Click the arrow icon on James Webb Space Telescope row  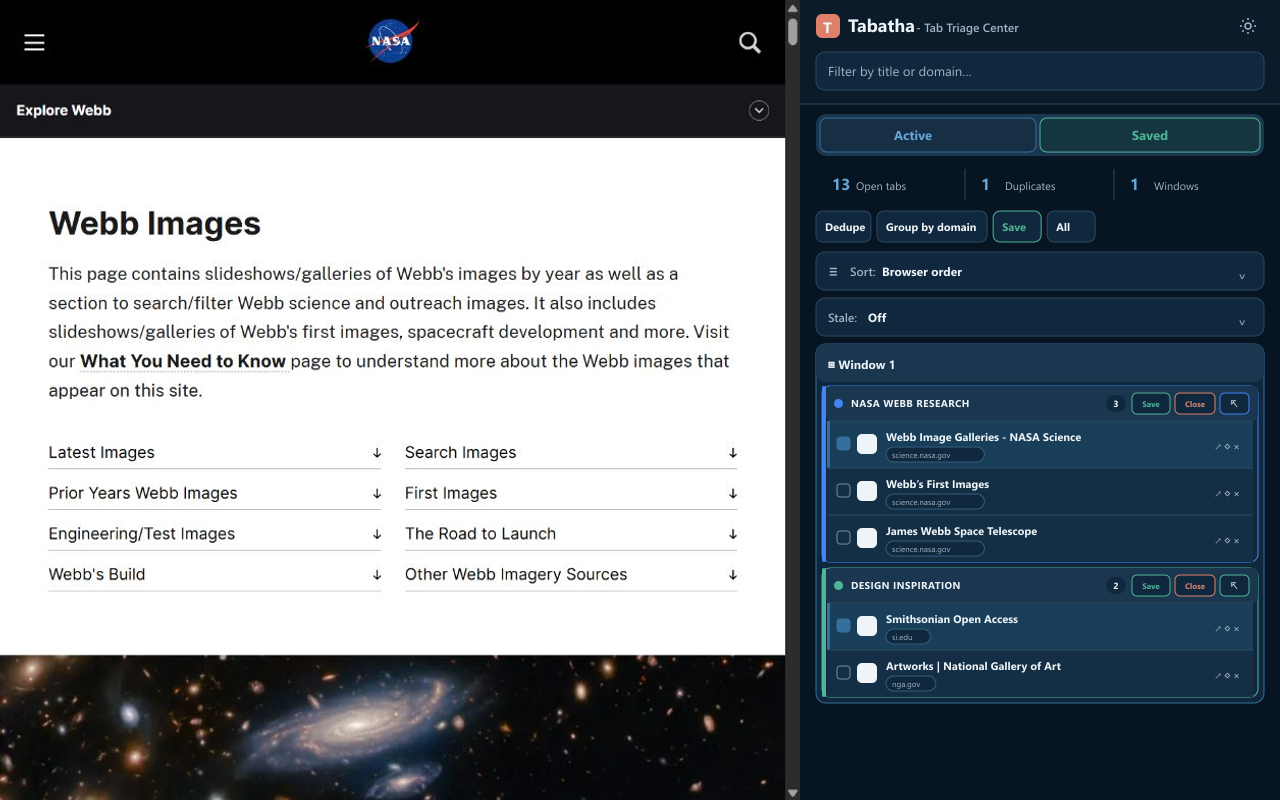tap(1218, 541)
